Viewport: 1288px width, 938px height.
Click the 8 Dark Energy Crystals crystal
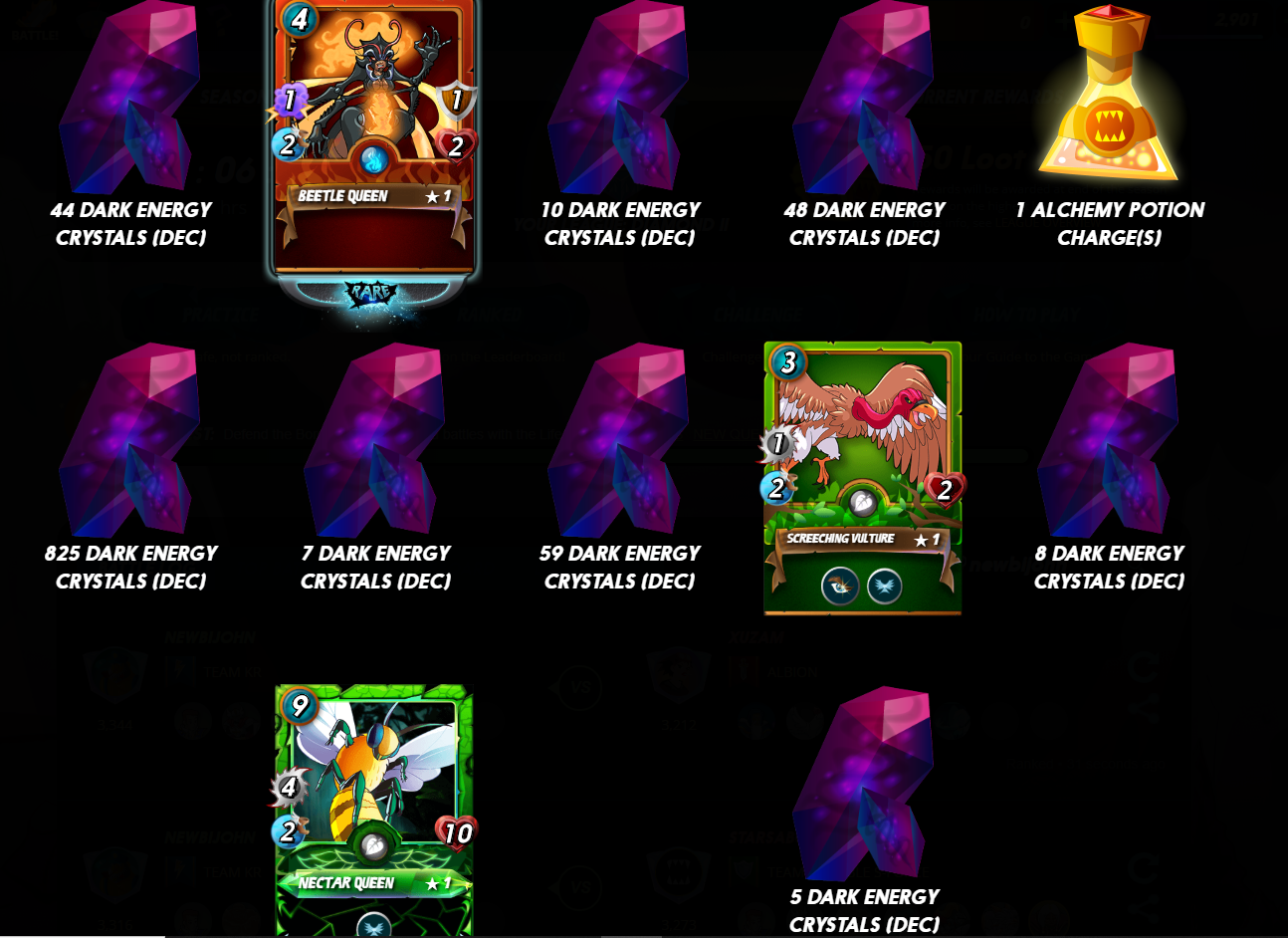1109,440
